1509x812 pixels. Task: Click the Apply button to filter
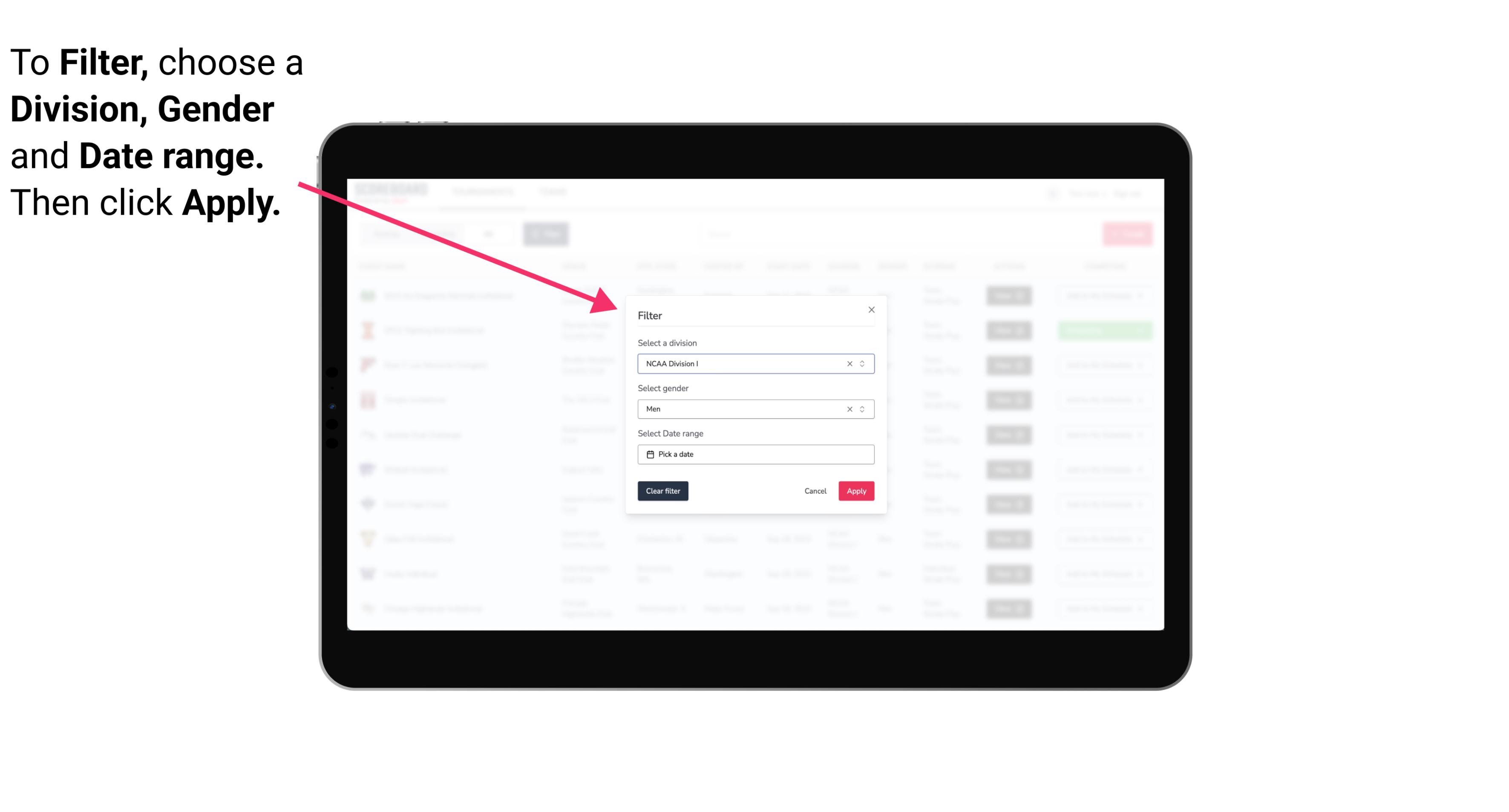(x=856, y=491)
